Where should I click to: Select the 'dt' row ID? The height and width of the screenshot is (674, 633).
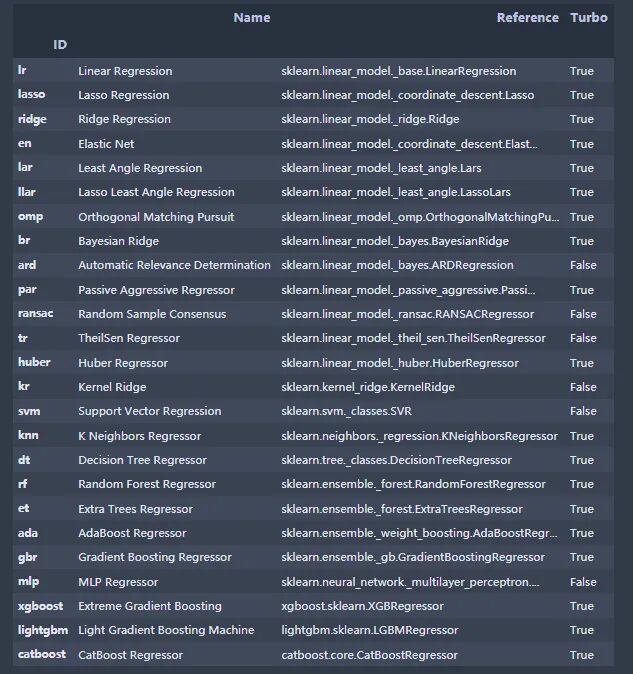24,460
